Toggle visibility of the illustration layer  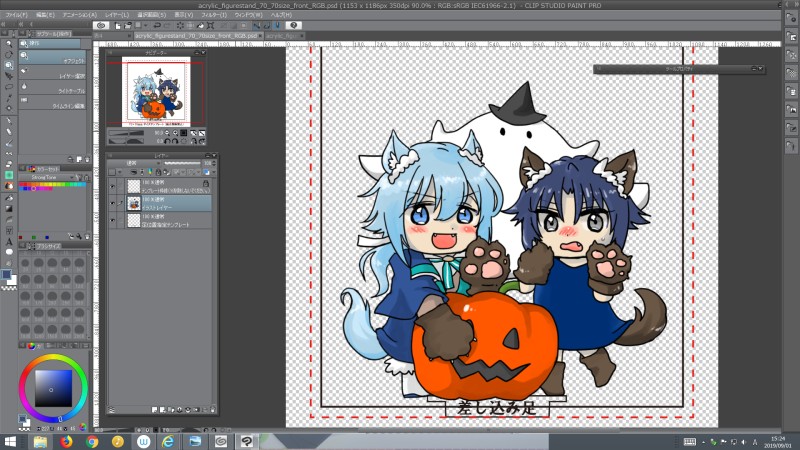(x=112, y=203)
